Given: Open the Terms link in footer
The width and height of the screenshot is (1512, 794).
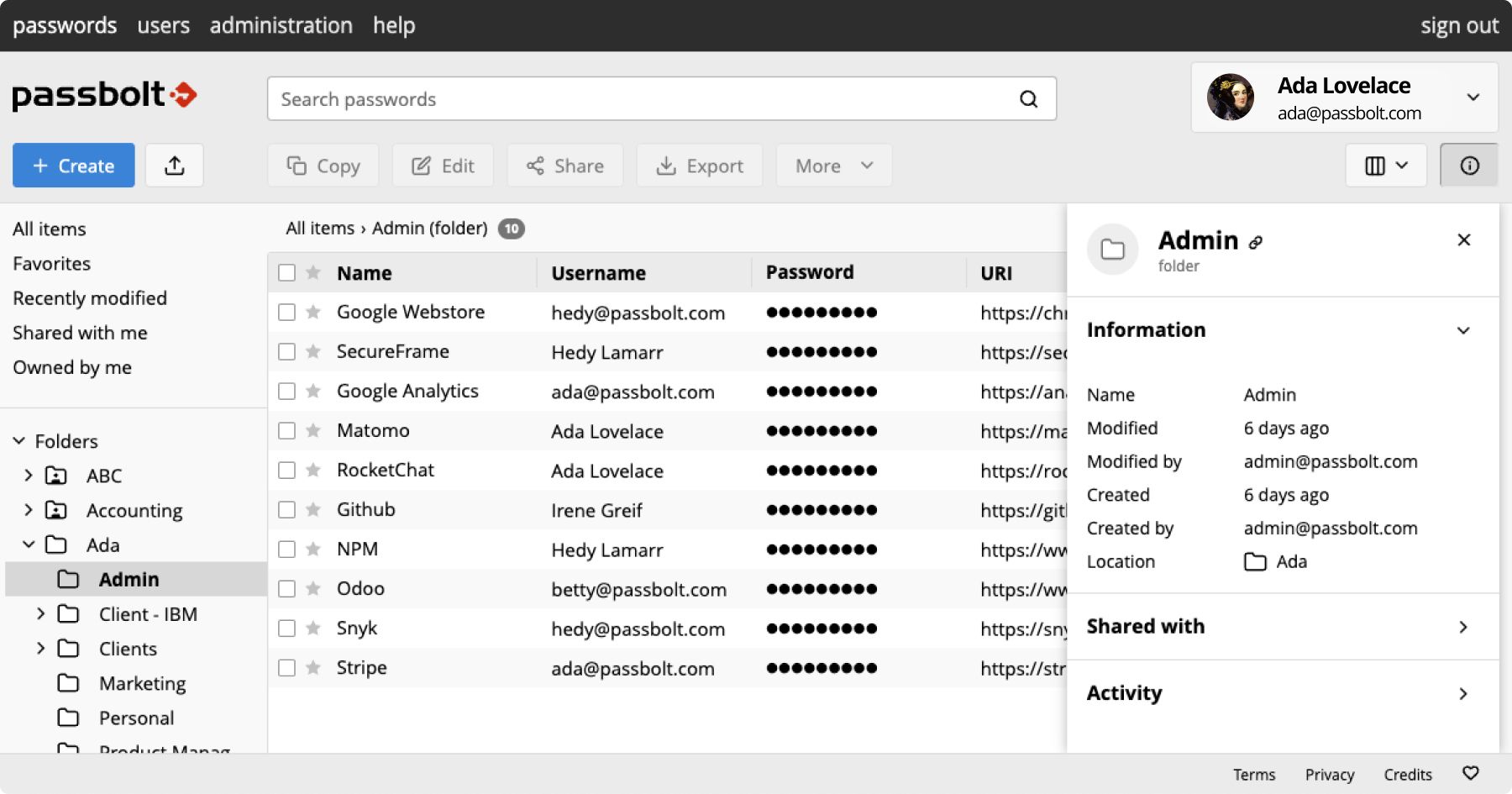Looking at the screenshot, I should (1253, 774).
